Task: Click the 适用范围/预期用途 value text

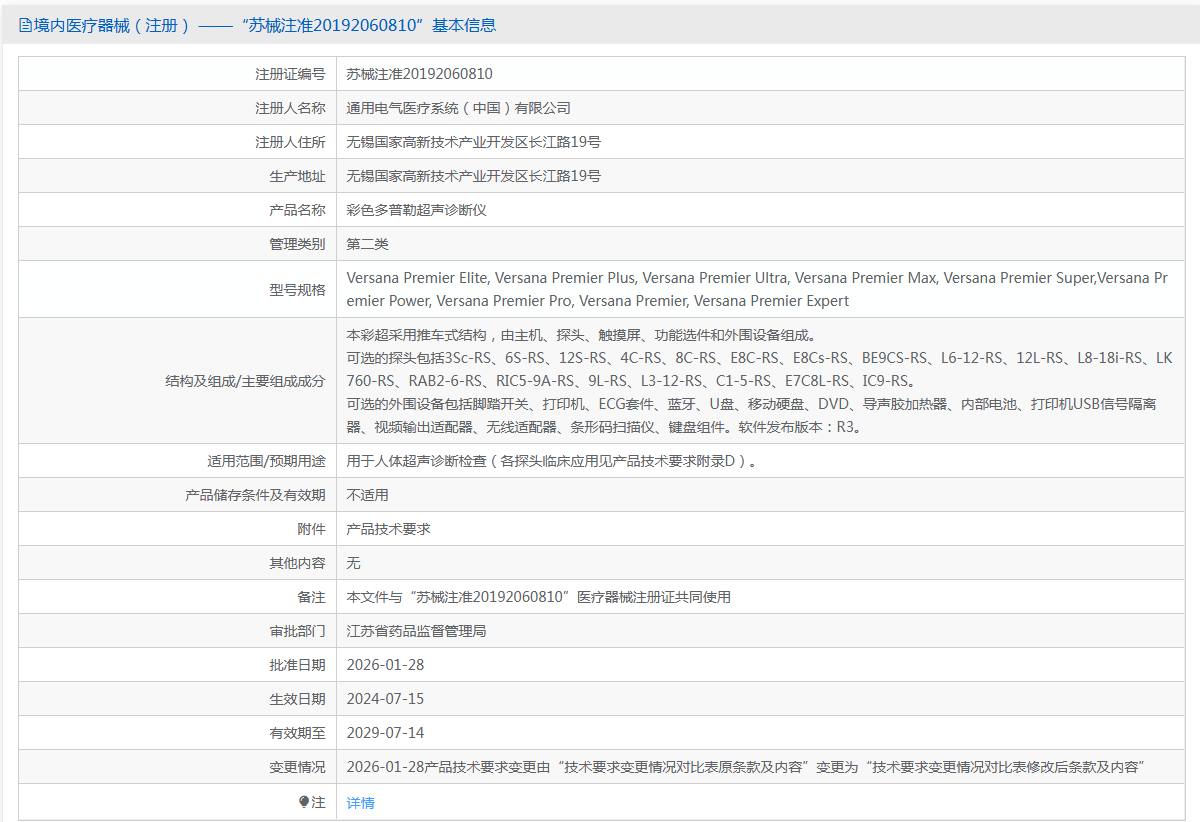Action: (x=551, y=462)
